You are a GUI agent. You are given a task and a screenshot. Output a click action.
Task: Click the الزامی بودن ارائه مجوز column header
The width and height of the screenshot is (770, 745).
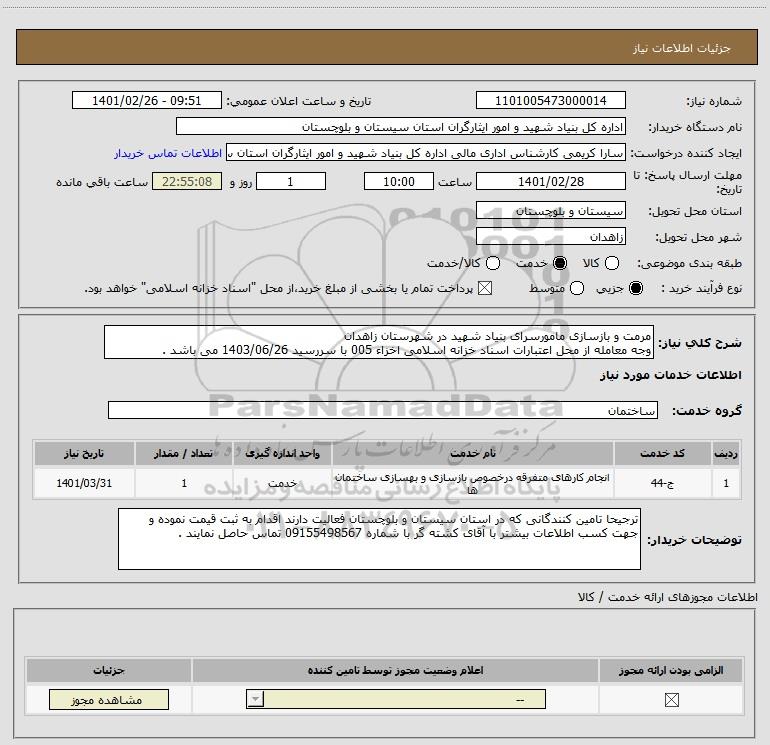click(671, 670)
